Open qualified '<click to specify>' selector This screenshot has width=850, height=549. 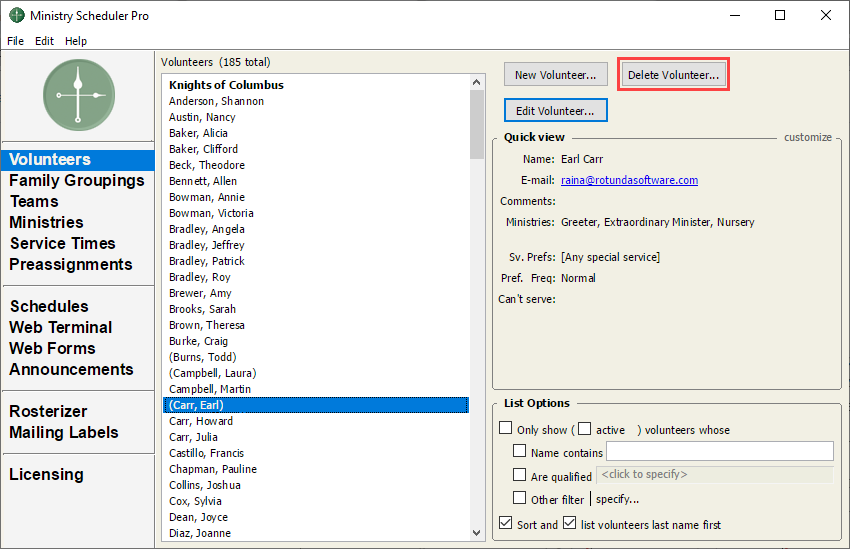(714, 475)
